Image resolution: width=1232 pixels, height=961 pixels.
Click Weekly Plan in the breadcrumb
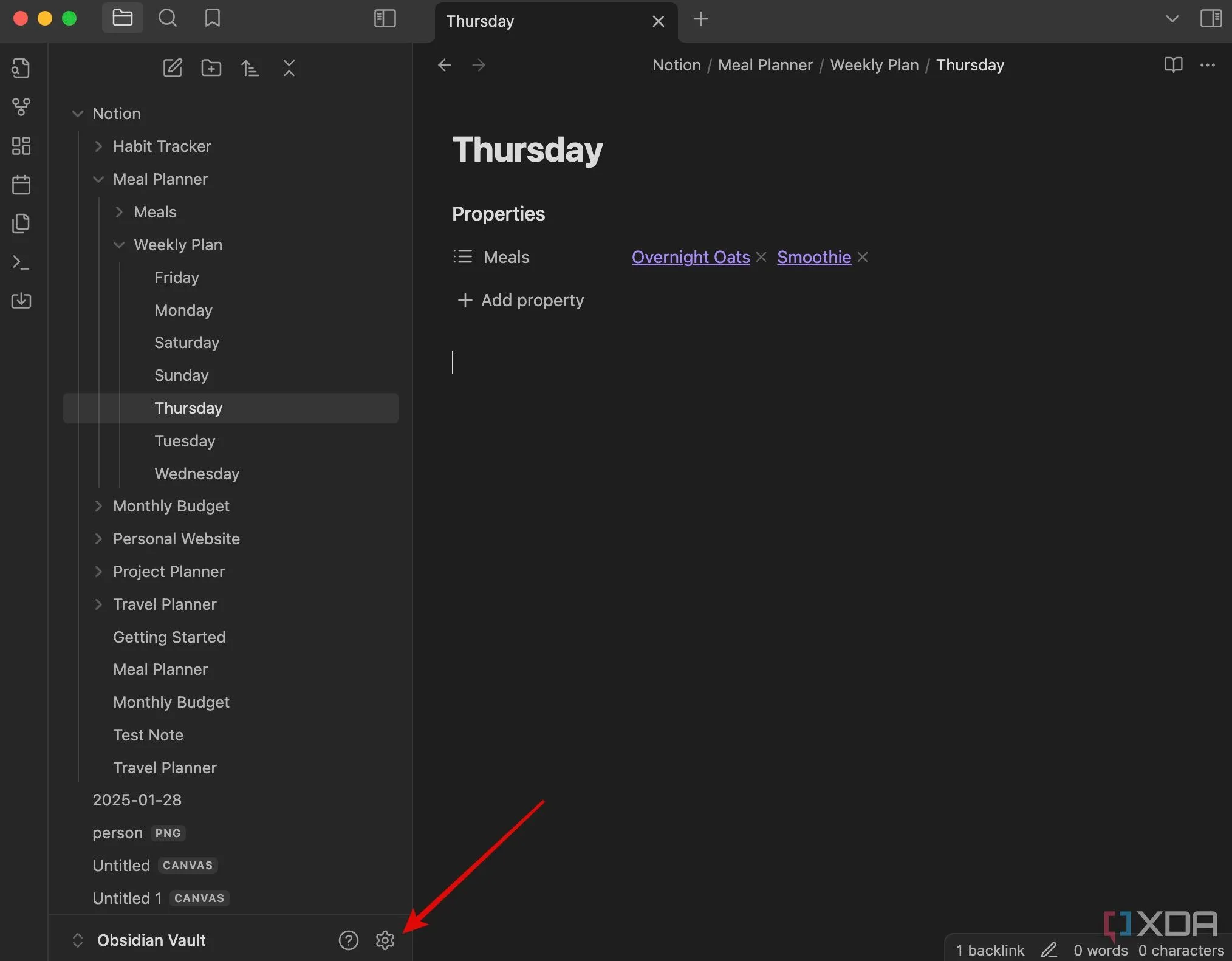(x=875, y=65)
